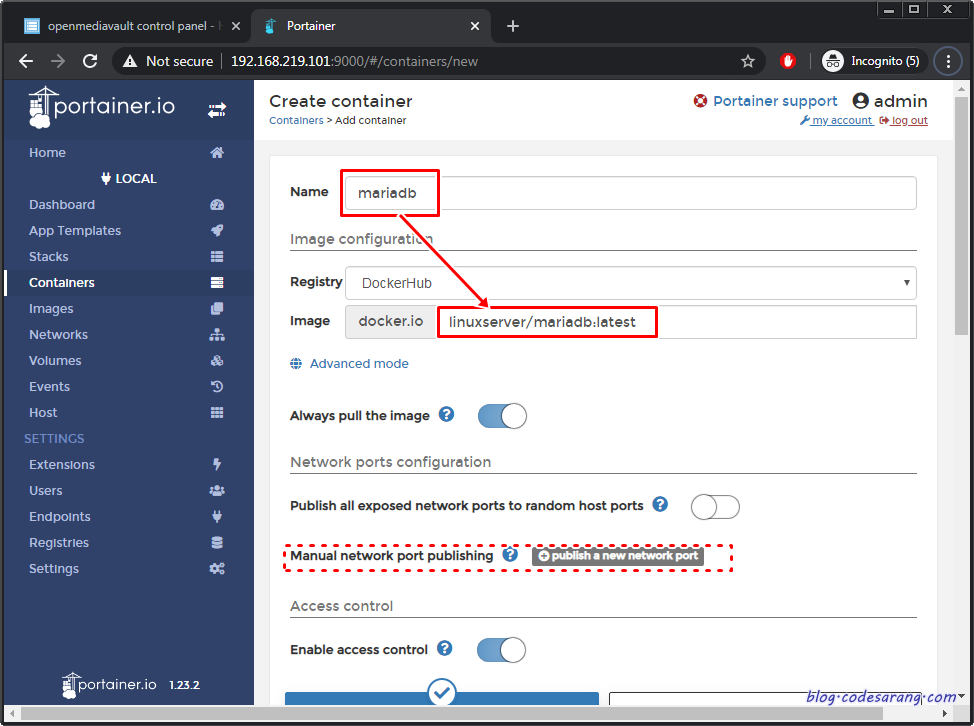Open my account link
The height and width of the screenshot is (726, 974).
(836, 120)
